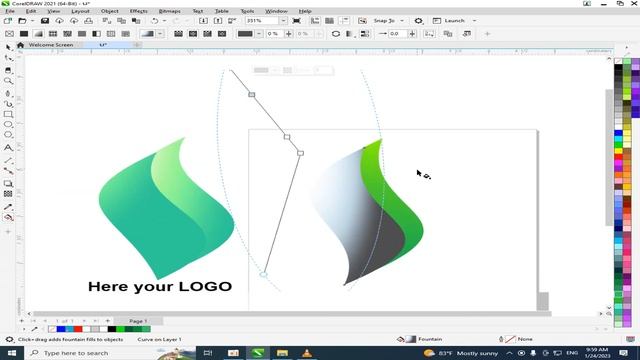Click the Save icon

(x=45, y=20)
